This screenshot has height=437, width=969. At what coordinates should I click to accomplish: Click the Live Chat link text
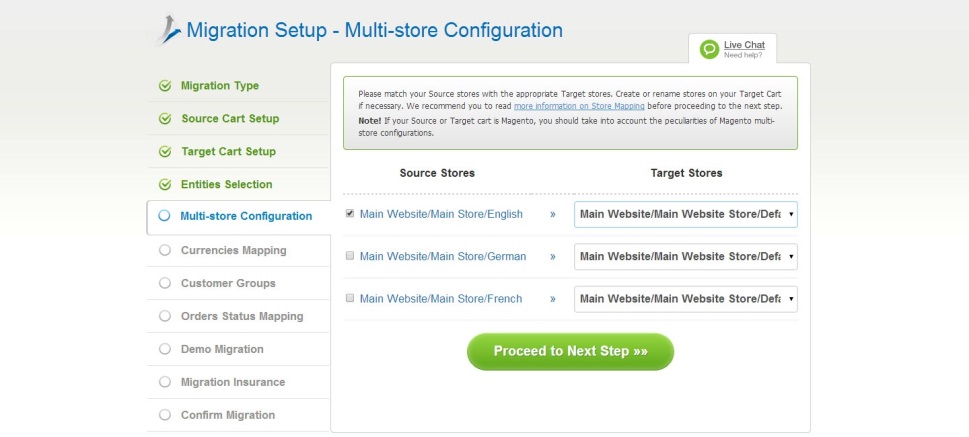[744, 45]
